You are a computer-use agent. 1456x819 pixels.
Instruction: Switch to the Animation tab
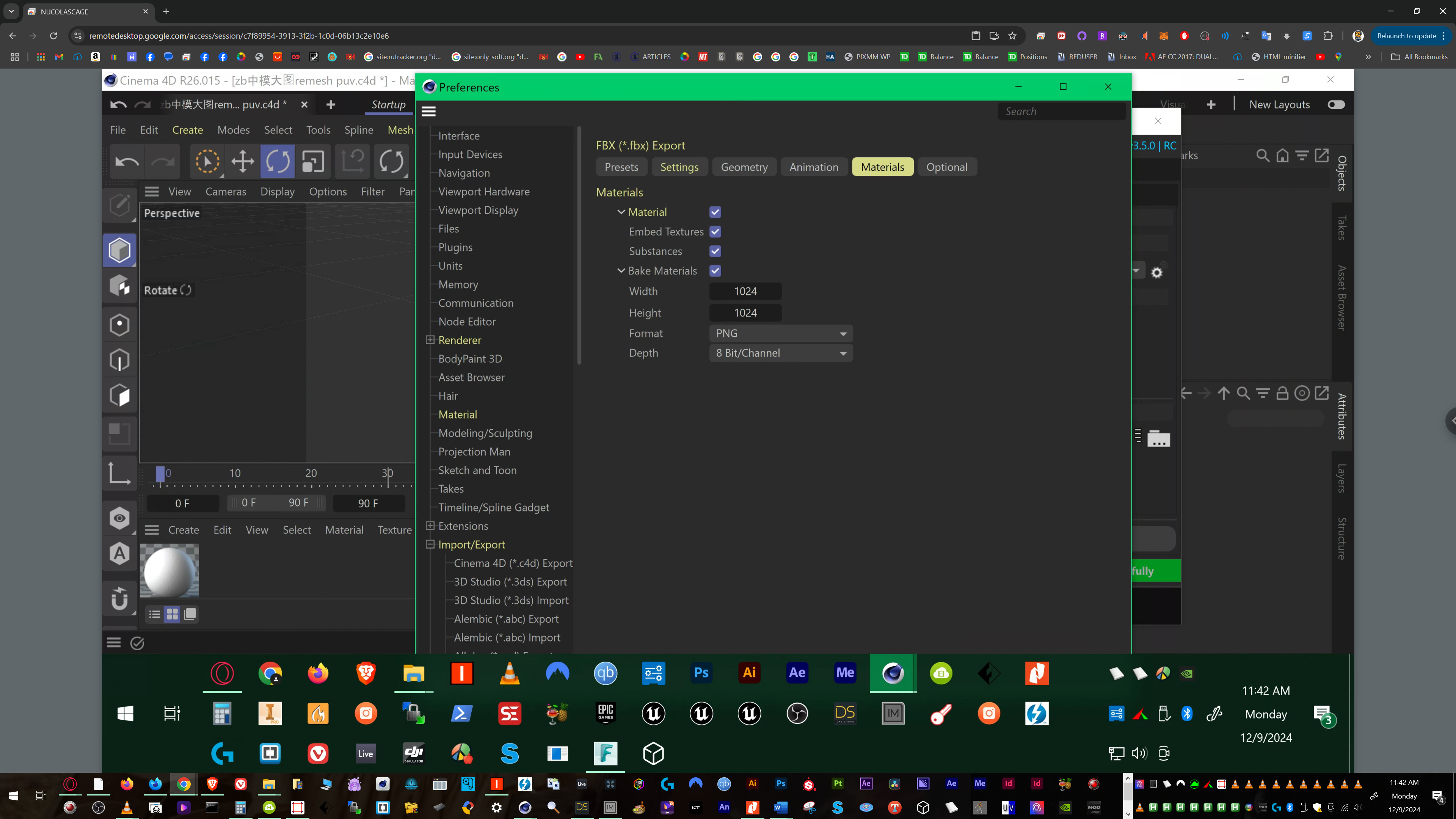[x=813, y=167]
